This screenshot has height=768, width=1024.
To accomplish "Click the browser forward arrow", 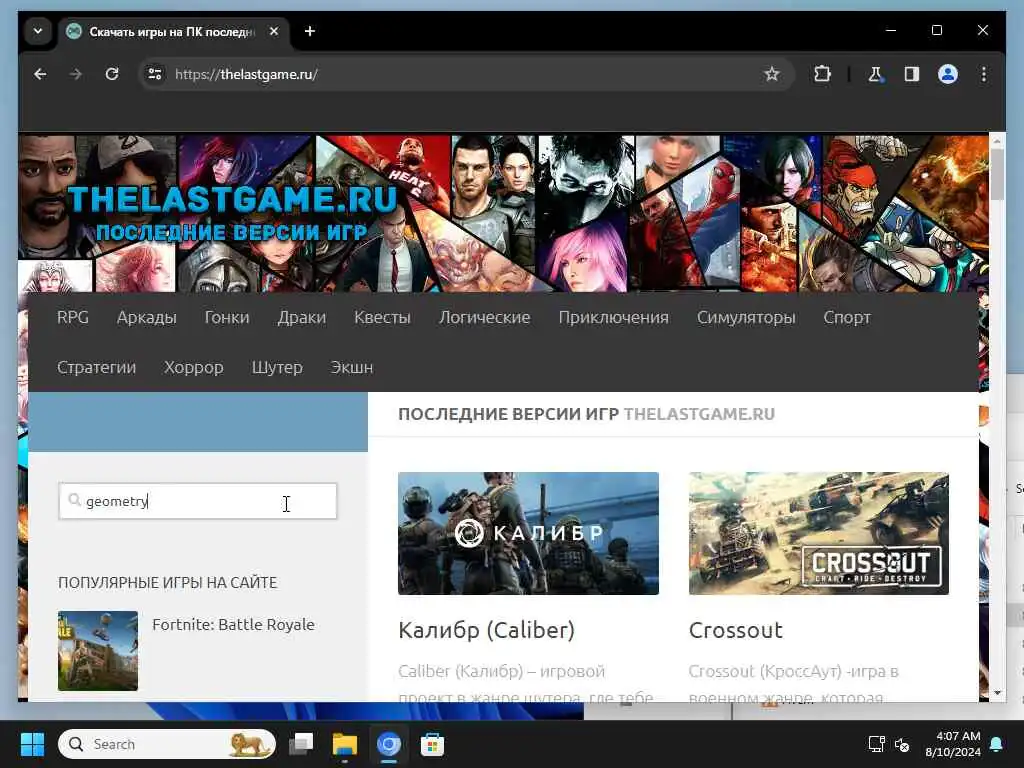I will [x=76, y=74].
